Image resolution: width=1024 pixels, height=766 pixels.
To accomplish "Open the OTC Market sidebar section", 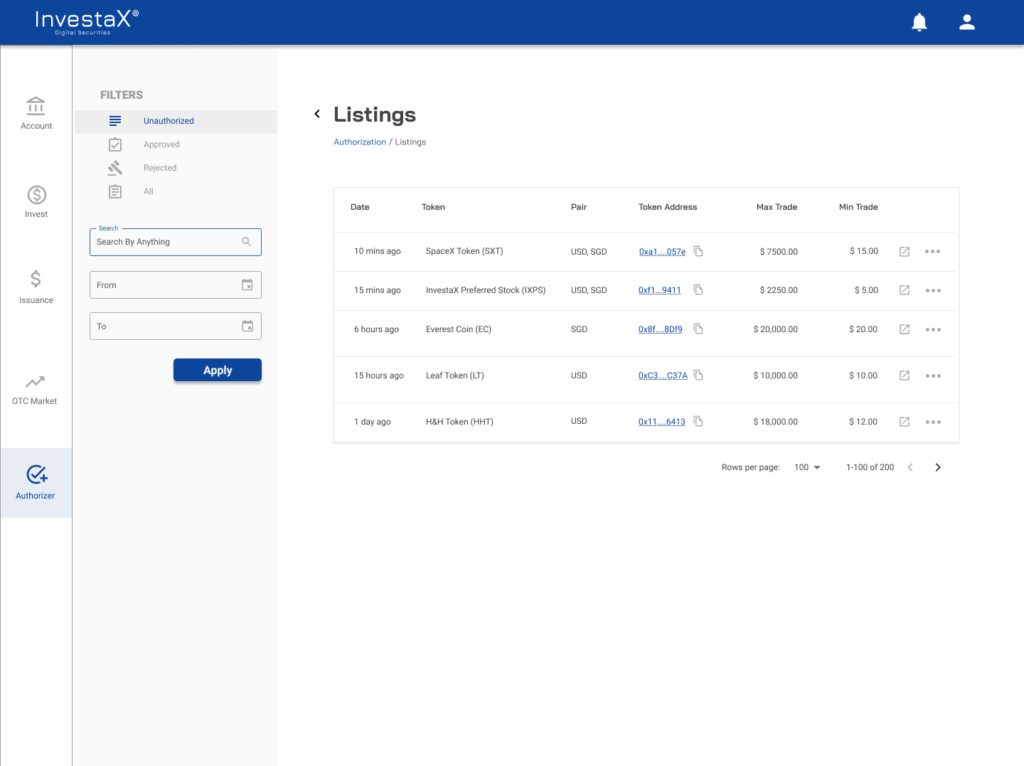I will [35, 389].
